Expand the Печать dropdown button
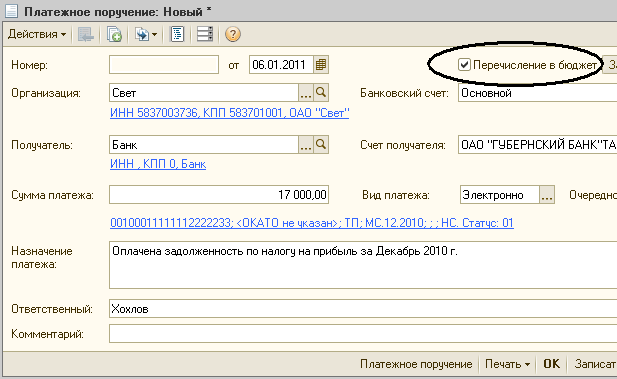 click(507, 364)
